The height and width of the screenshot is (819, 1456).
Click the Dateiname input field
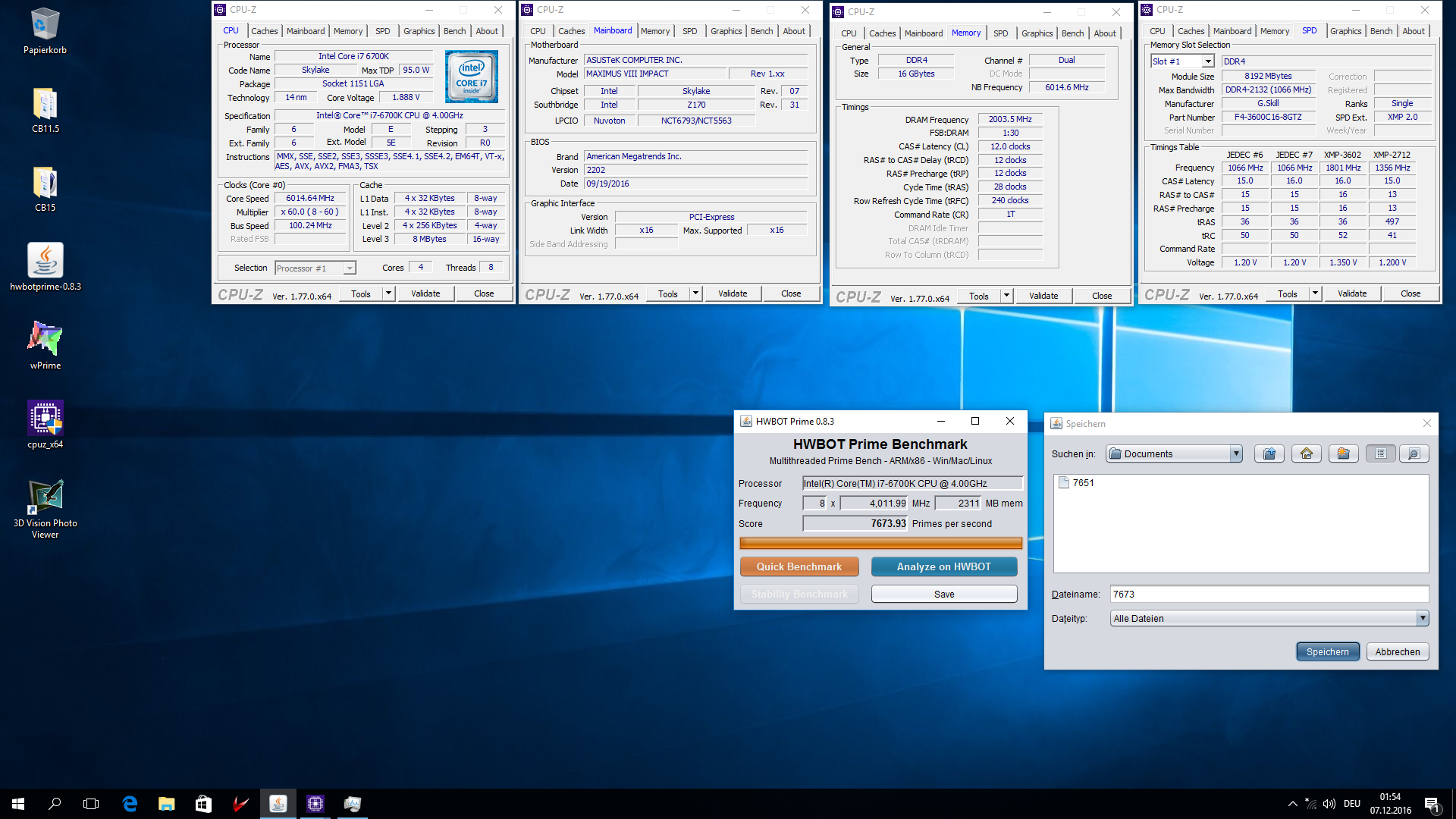(x=1269, y=594)
